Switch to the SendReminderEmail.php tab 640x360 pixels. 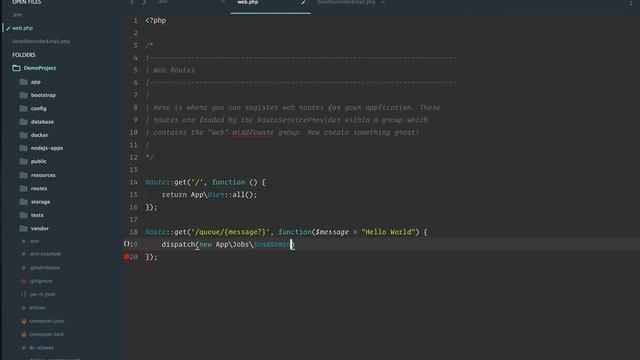[346, 2]
